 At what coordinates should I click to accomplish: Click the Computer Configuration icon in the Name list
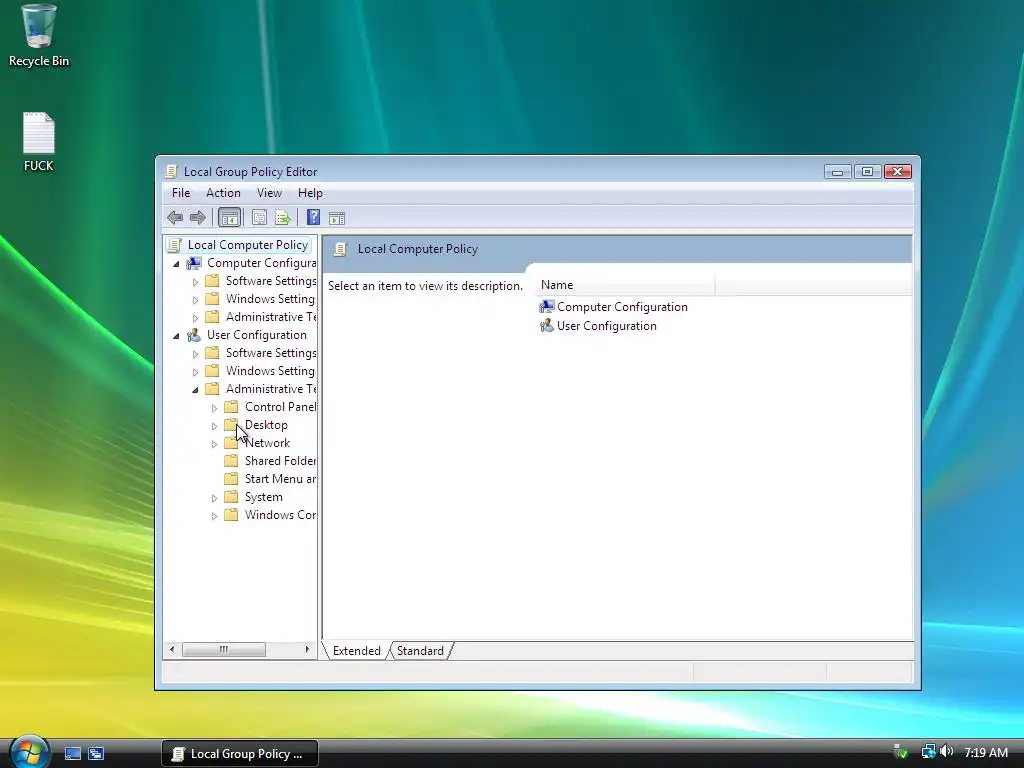pos(547,307)
